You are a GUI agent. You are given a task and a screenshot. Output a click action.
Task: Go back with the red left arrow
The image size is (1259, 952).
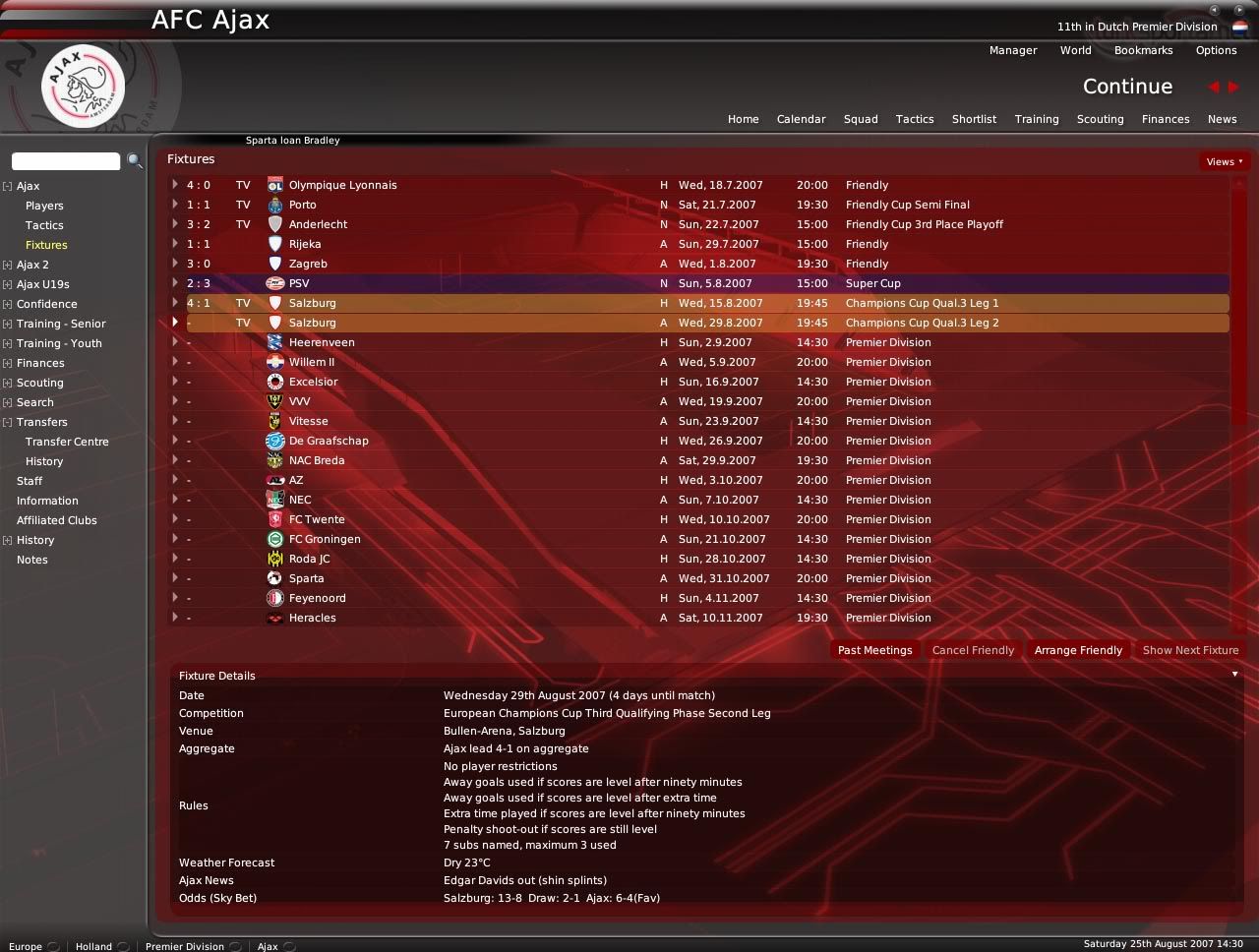[1214, 87]
